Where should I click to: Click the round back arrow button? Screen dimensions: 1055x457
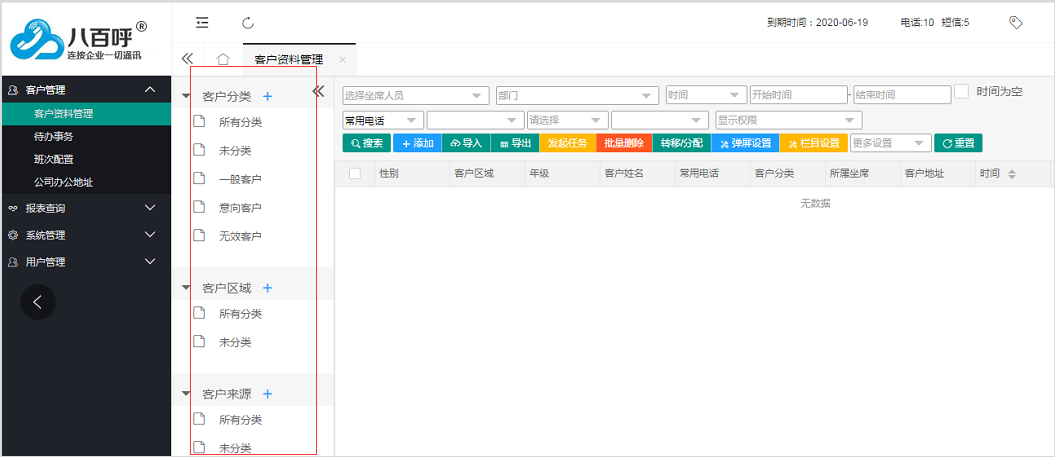click(38, 302)
